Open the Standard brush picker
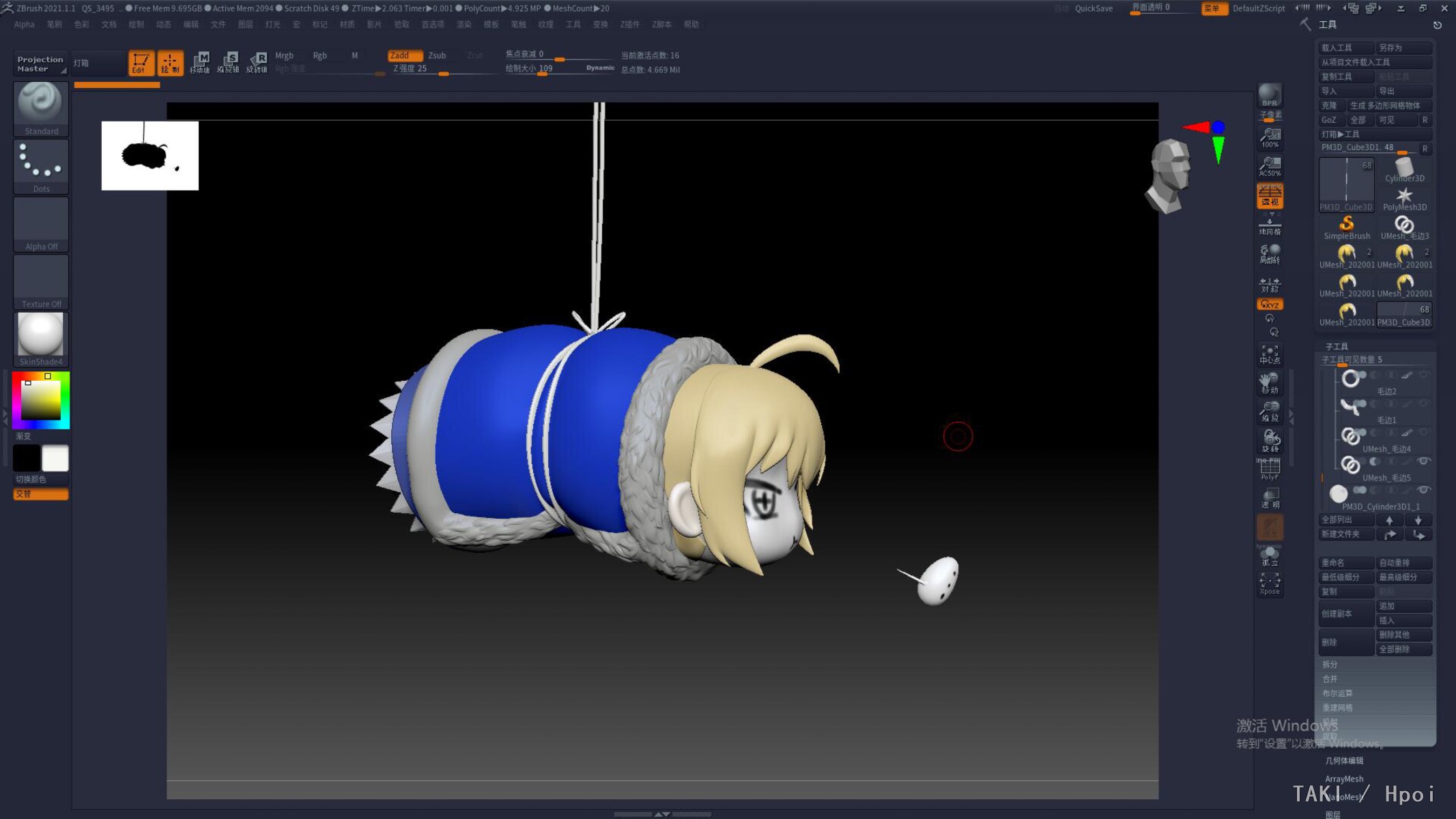This screenshot has width=1456, height=819. [41, 108]
